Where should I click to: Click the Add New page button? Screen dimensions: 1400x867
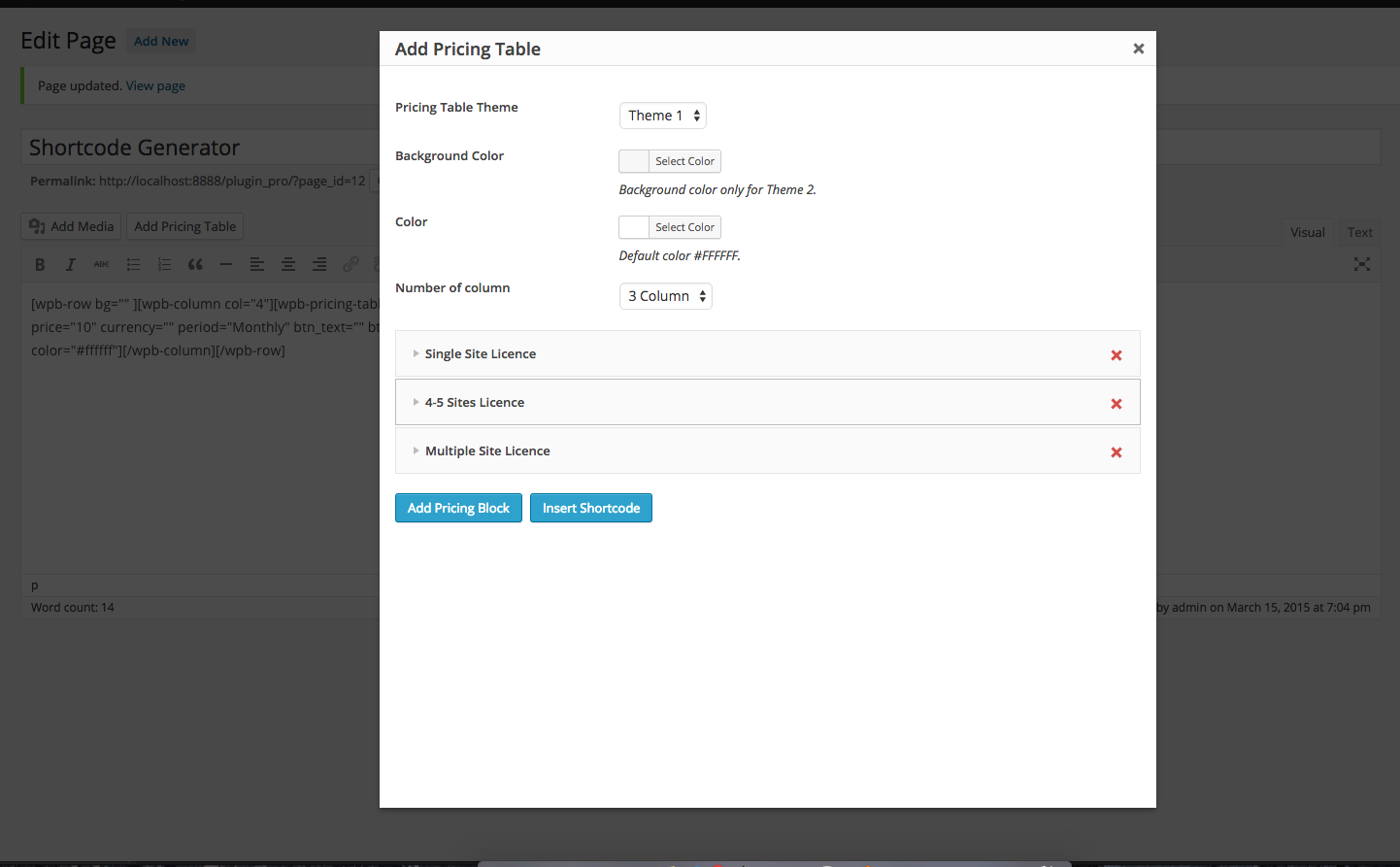point(161,41)
